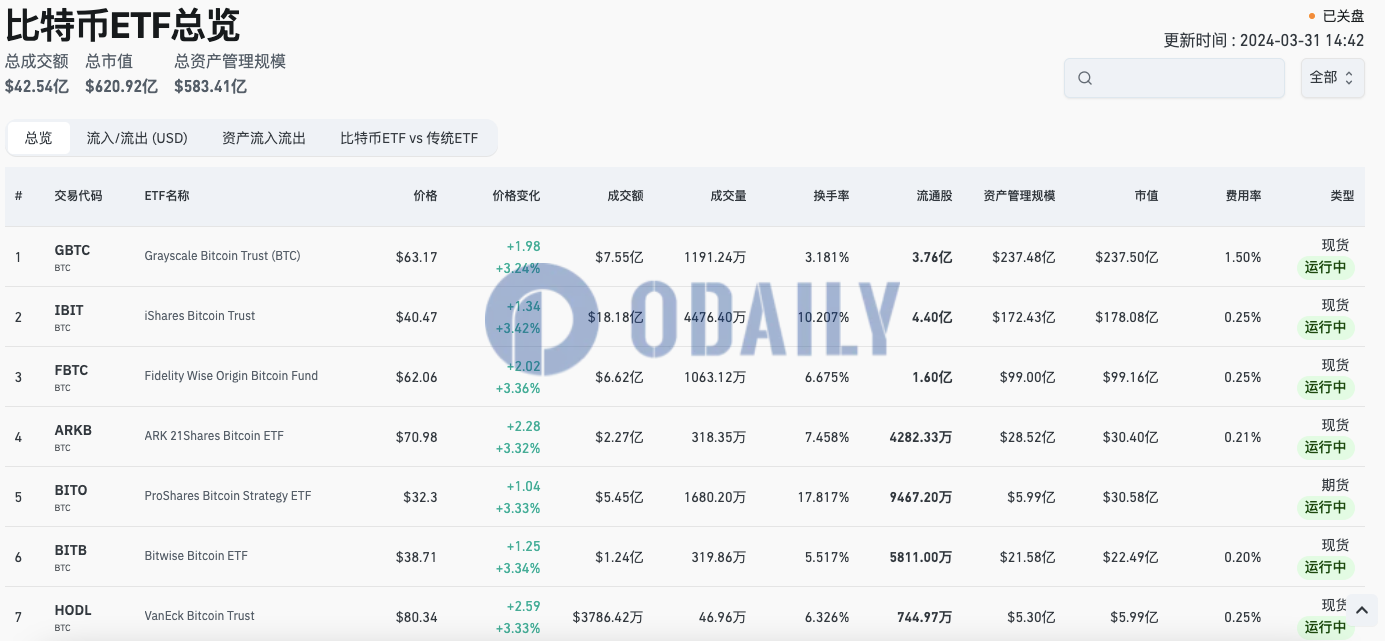This screenshot has width=1385, height=641.
Task: Click inside the search input field
Action: click(1174, 78)
